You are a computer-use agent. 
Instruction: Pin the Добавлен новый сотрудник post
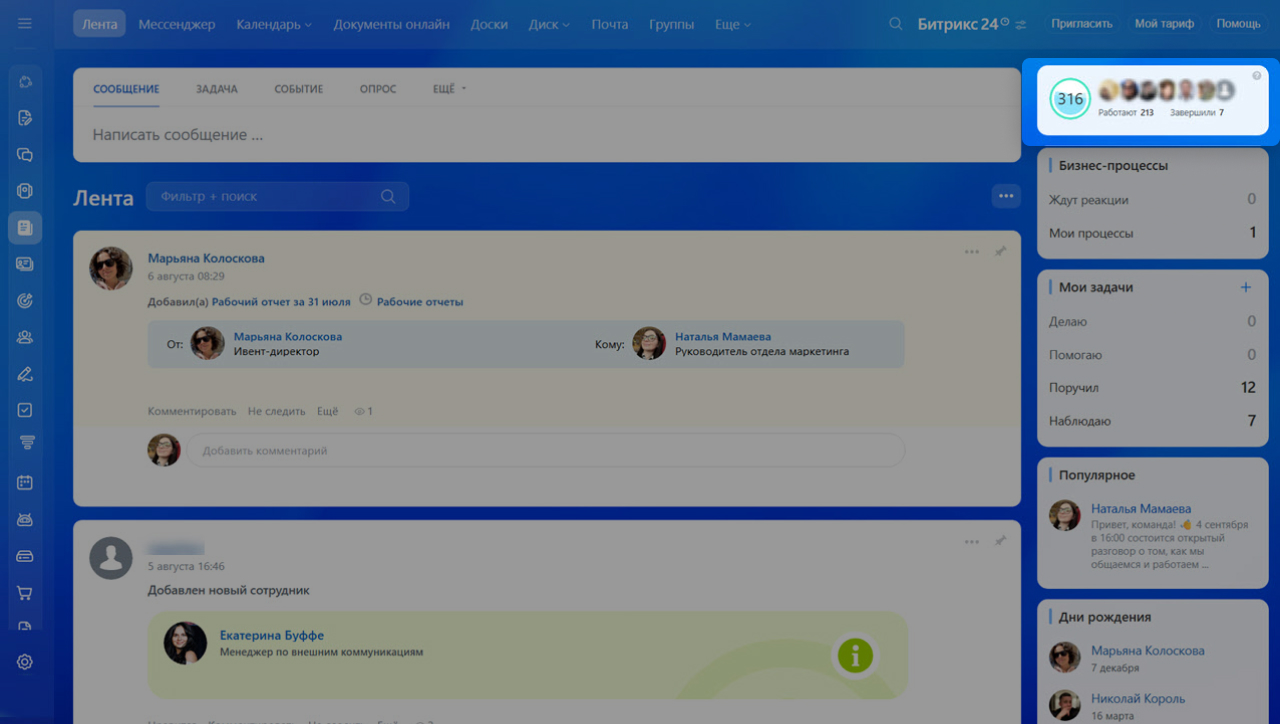point(1000,541)
